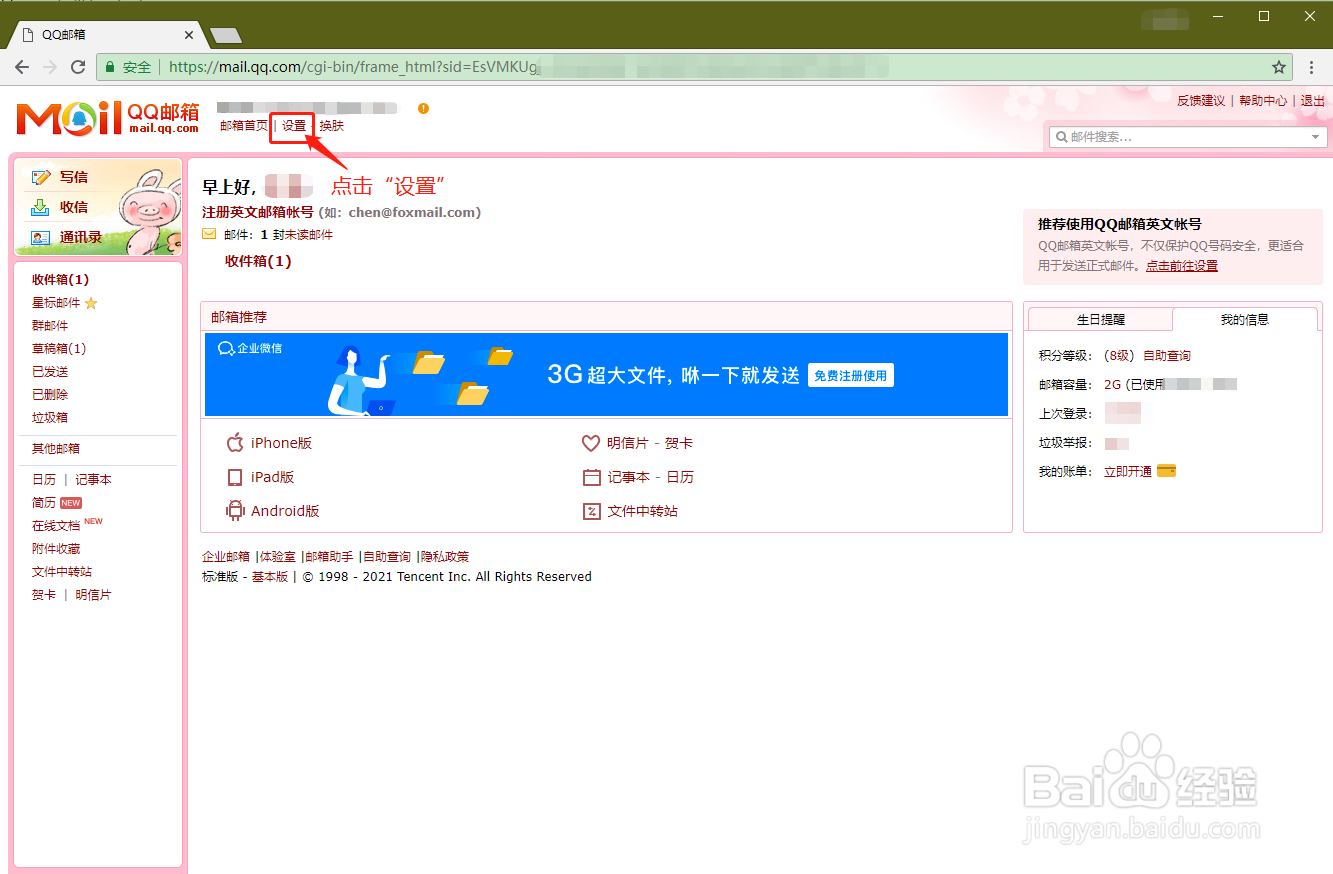The width and height of the screenshot is (1333, 874).
Task: Click 立即开通 for 我的账单
Action: (1128, 472)
